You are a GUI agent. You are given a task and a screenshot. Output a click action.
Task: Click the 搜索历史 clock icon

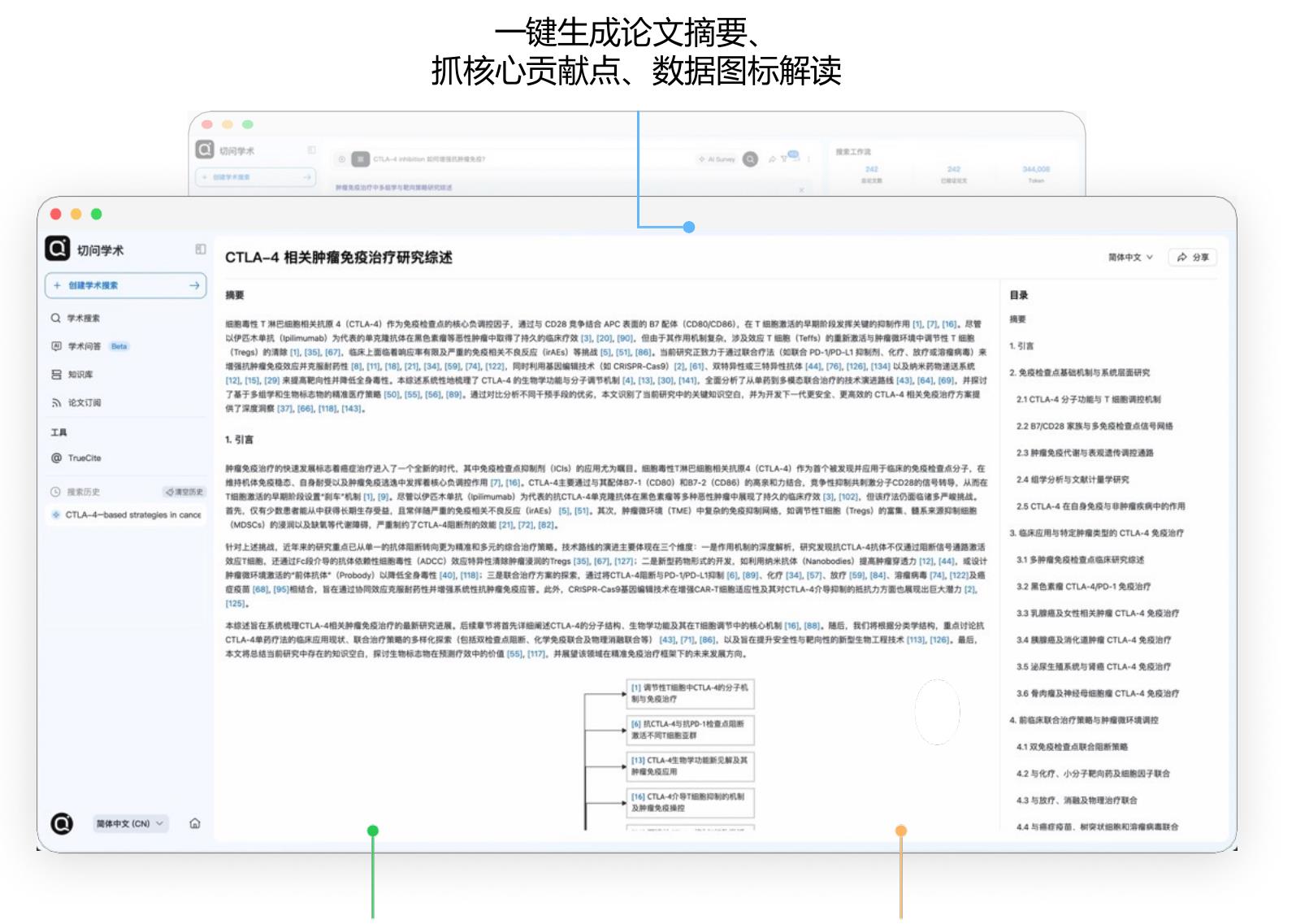[56, 492]
